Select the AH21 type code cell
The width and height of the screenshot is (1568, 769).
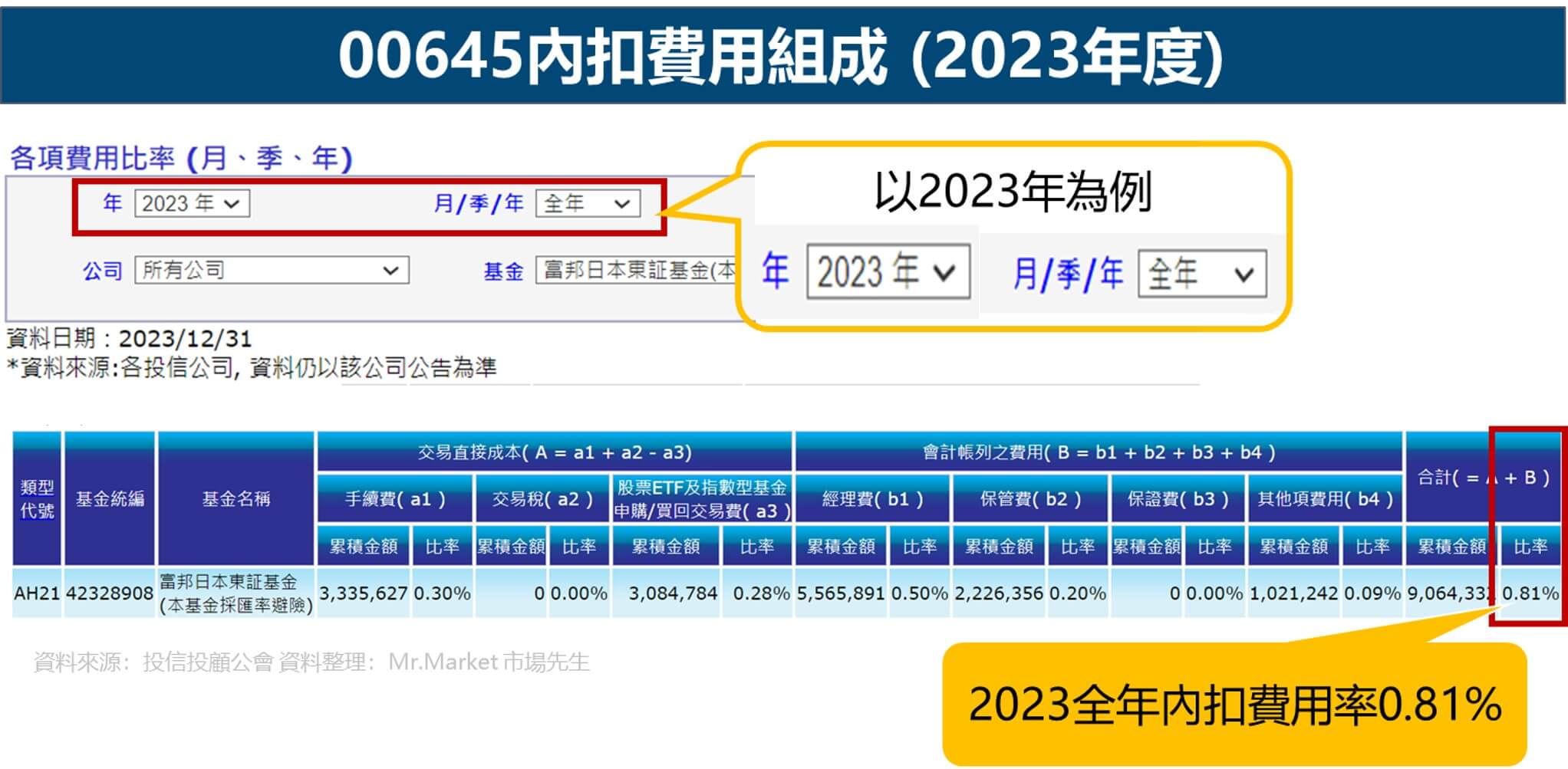[37, 593]
